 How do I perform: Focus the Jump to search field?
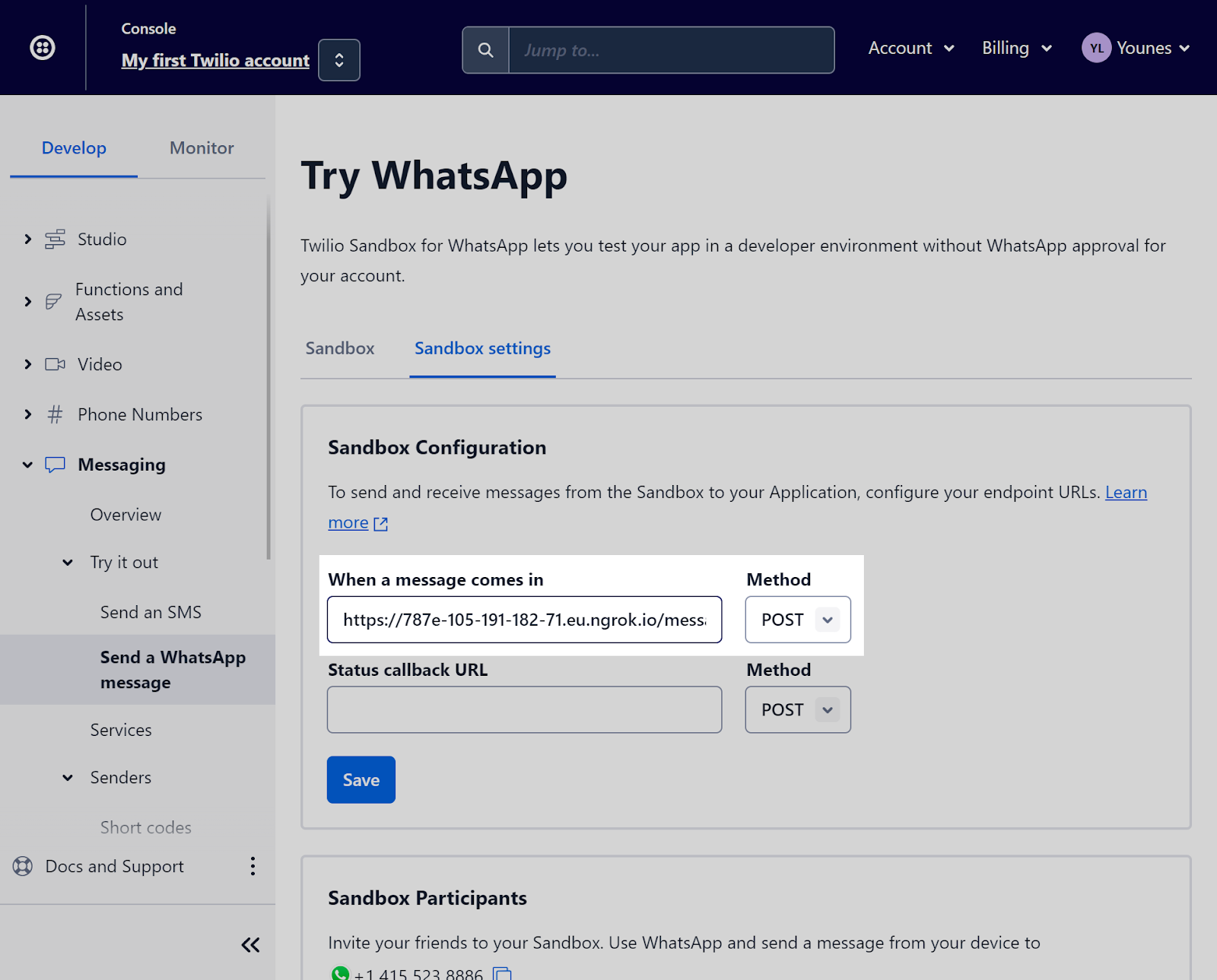[x=671, y=50]
